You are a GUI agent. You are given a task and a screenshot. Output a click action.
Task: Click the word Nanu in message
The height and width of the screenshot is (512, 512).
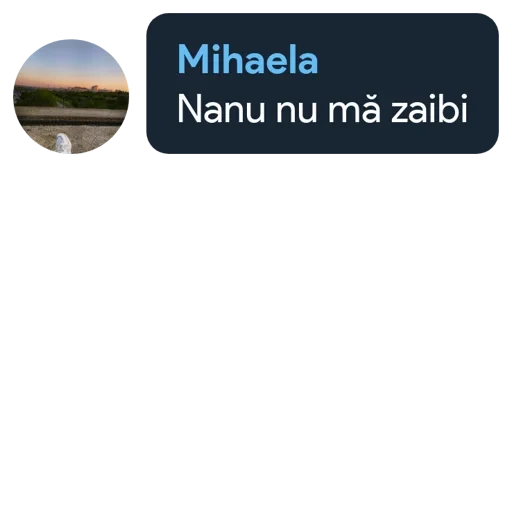coord(221,109)
